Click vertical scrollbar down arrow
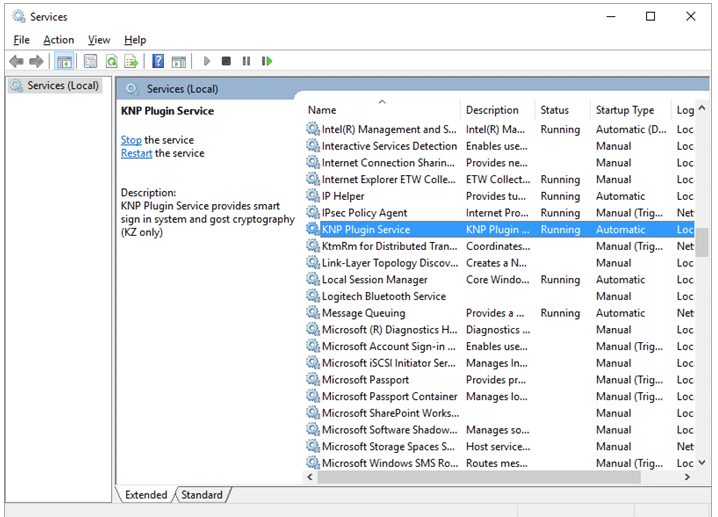The image size is (718, 517). 702,463
